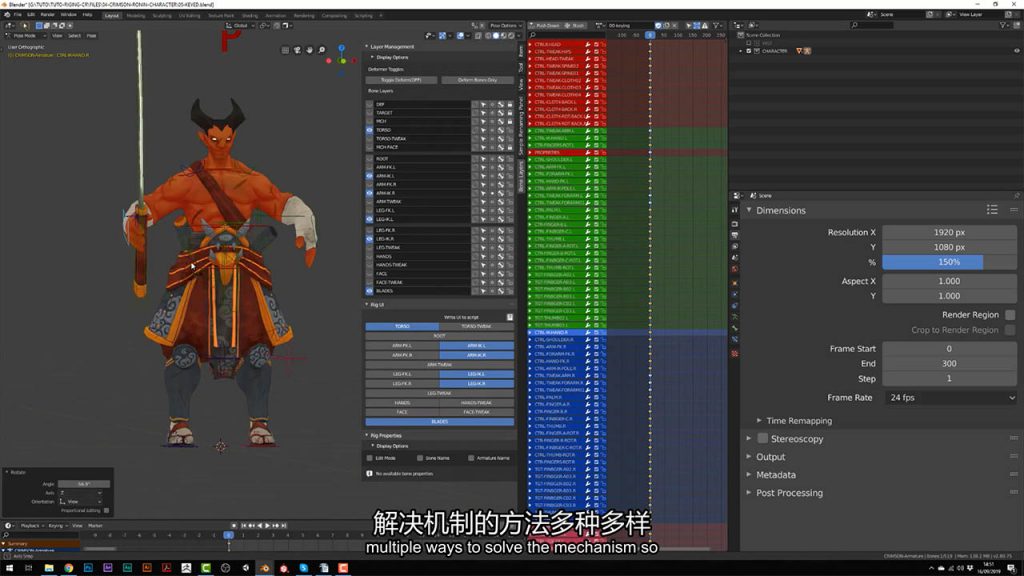The image size is (1024, 576).
Task: Click the select cursor tool icon in header
Action: tap(25, 25)
